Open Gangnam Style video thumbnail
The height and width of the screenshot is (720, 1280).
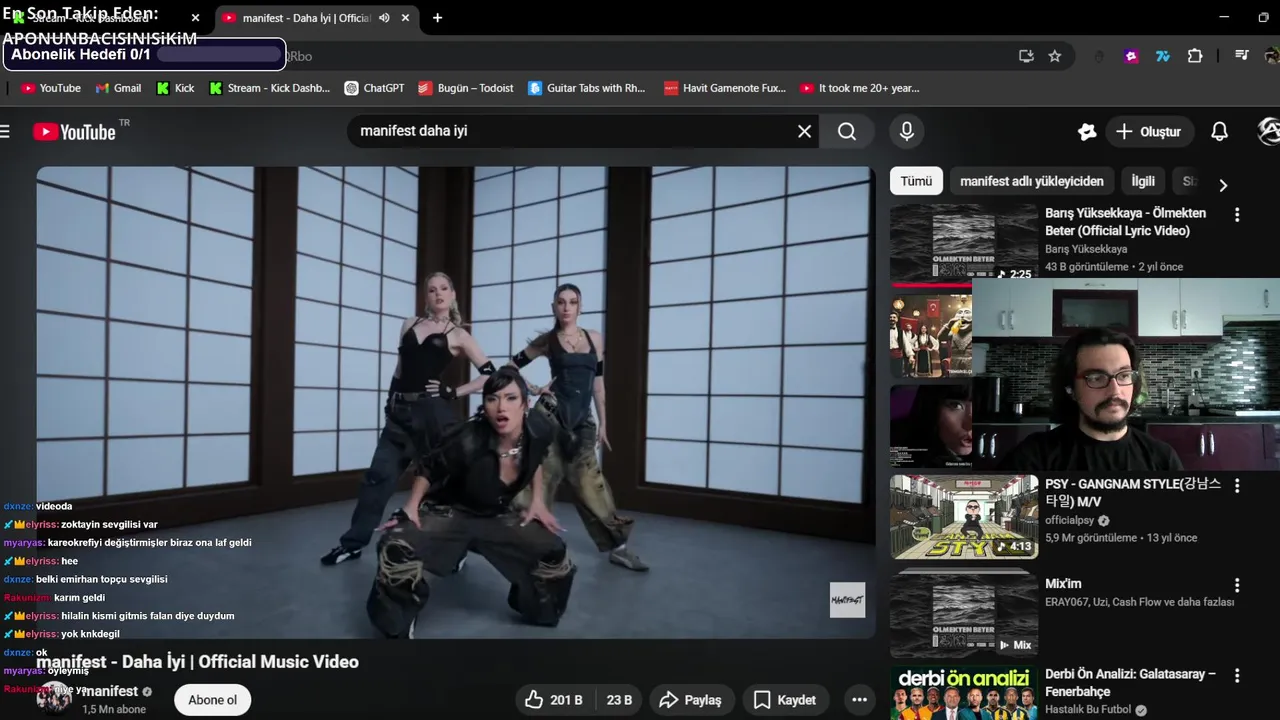pyautogui.click(x=964, y=516)
